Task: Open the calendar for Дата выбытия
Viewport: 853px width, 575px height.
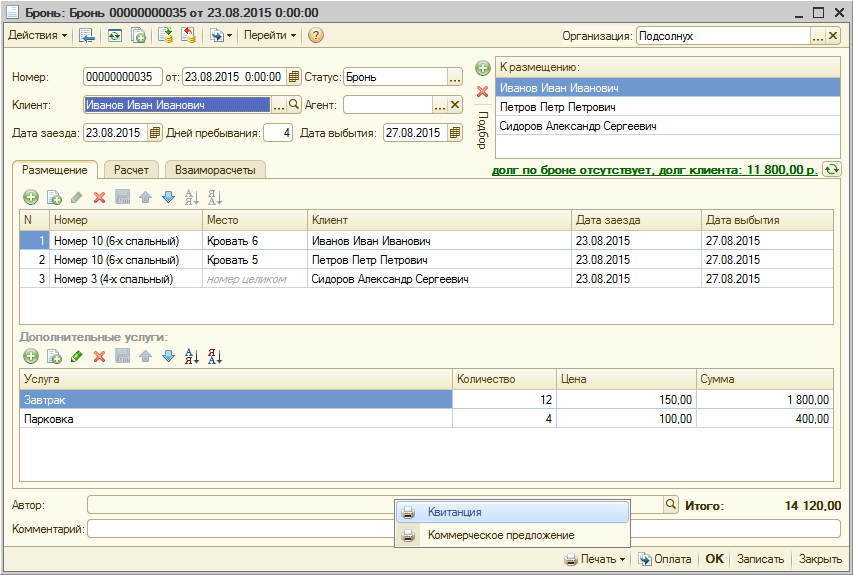Action: coord(455,133)
